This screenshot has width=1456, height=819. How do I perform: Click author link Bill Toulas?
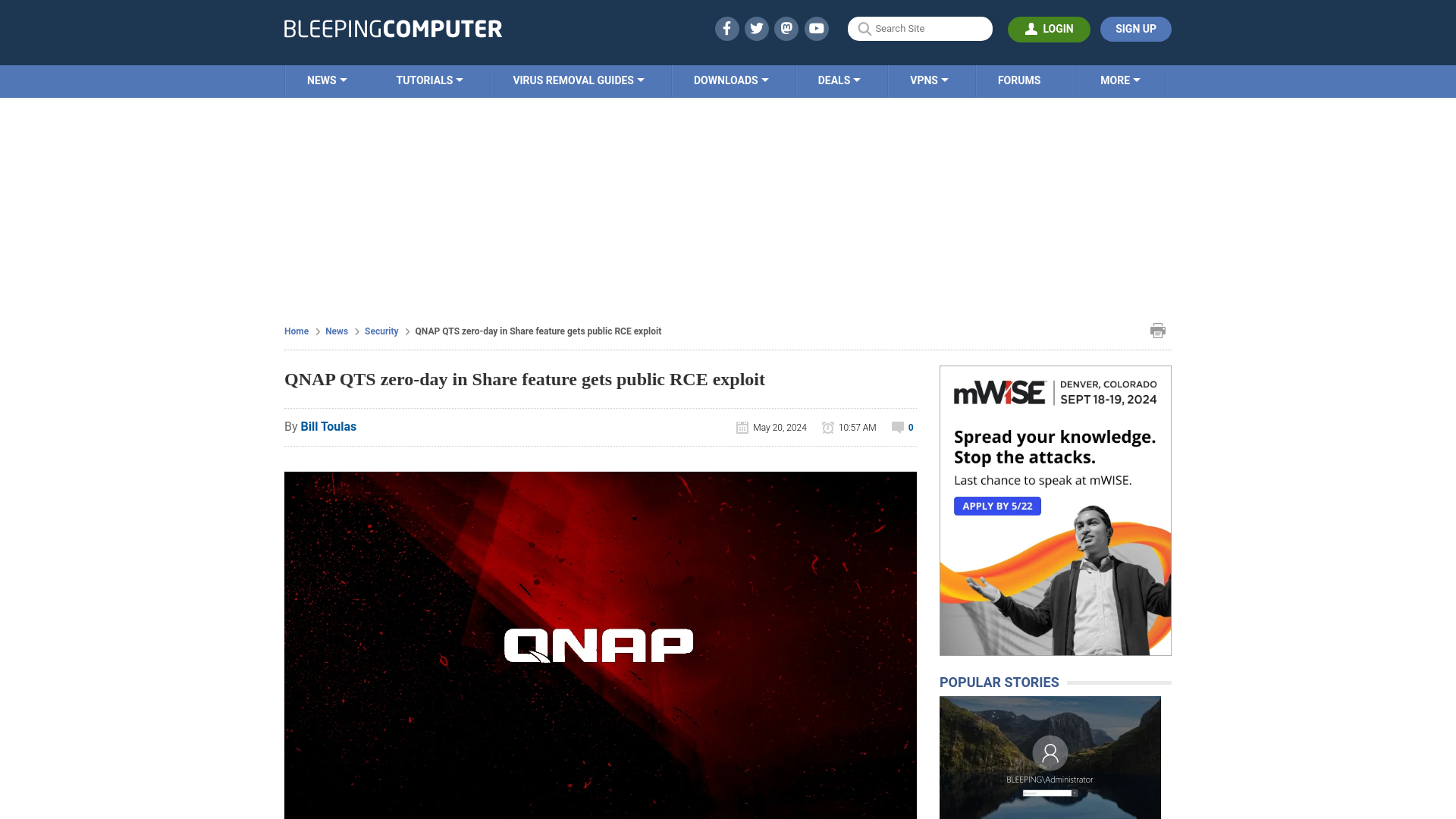pos(328,426)
